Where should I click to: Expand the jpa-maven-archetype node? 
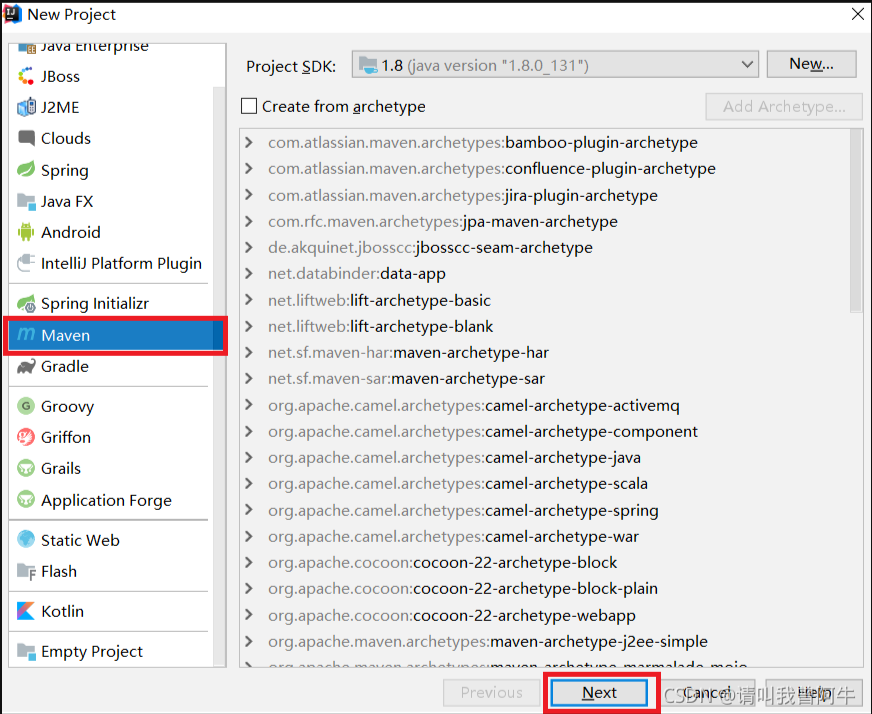tap(249, 221)
